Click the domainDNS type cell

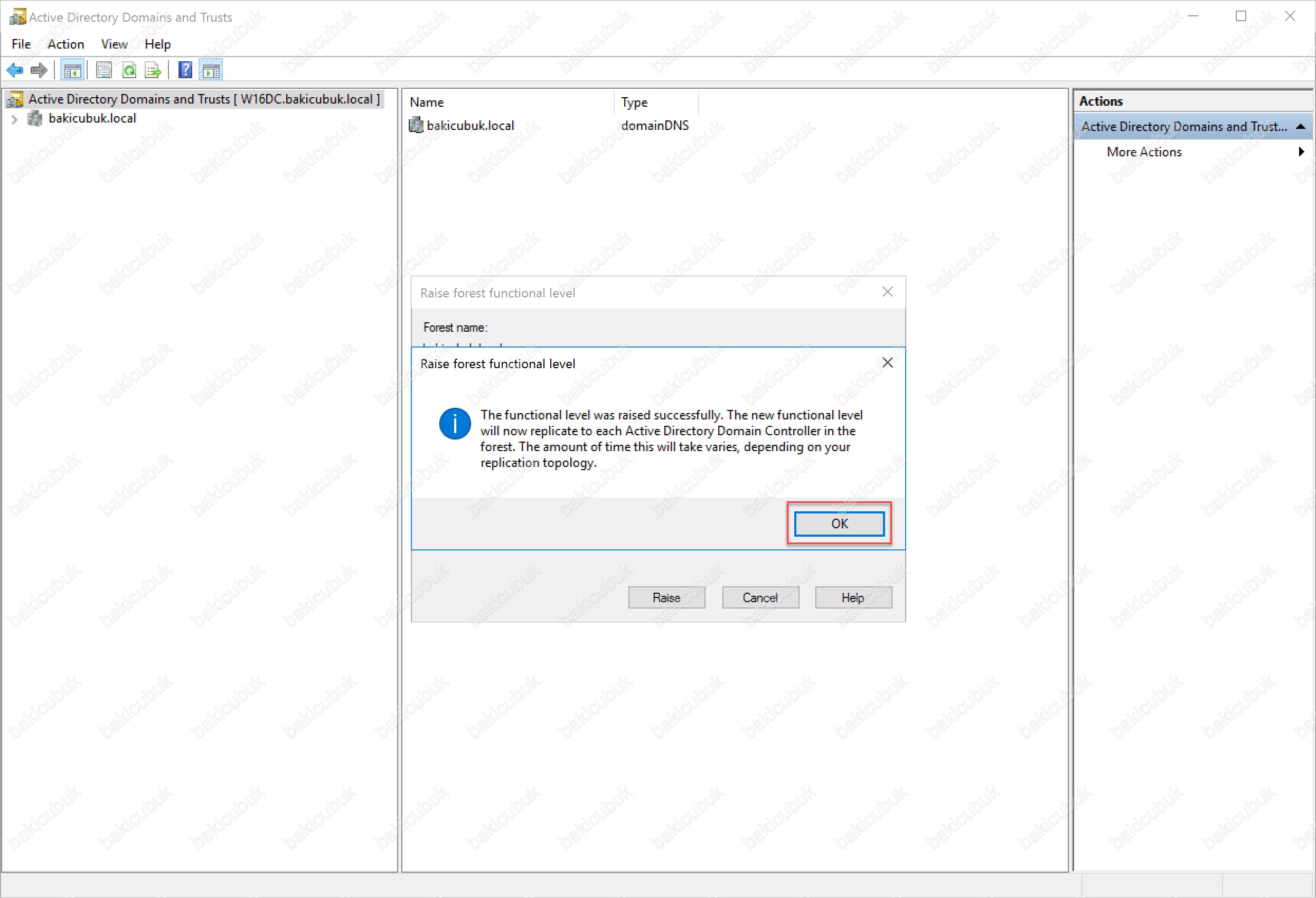[655, 125]
